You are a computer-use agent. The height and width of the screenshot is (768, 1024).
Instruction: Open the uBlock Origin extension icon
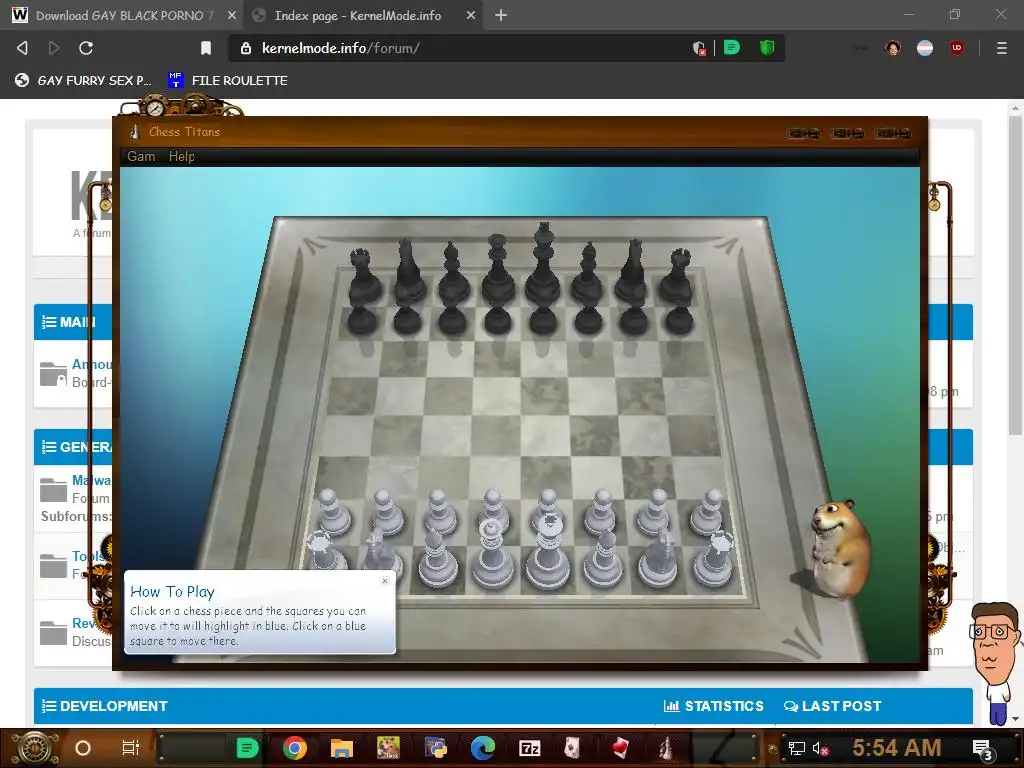[957, 48]
